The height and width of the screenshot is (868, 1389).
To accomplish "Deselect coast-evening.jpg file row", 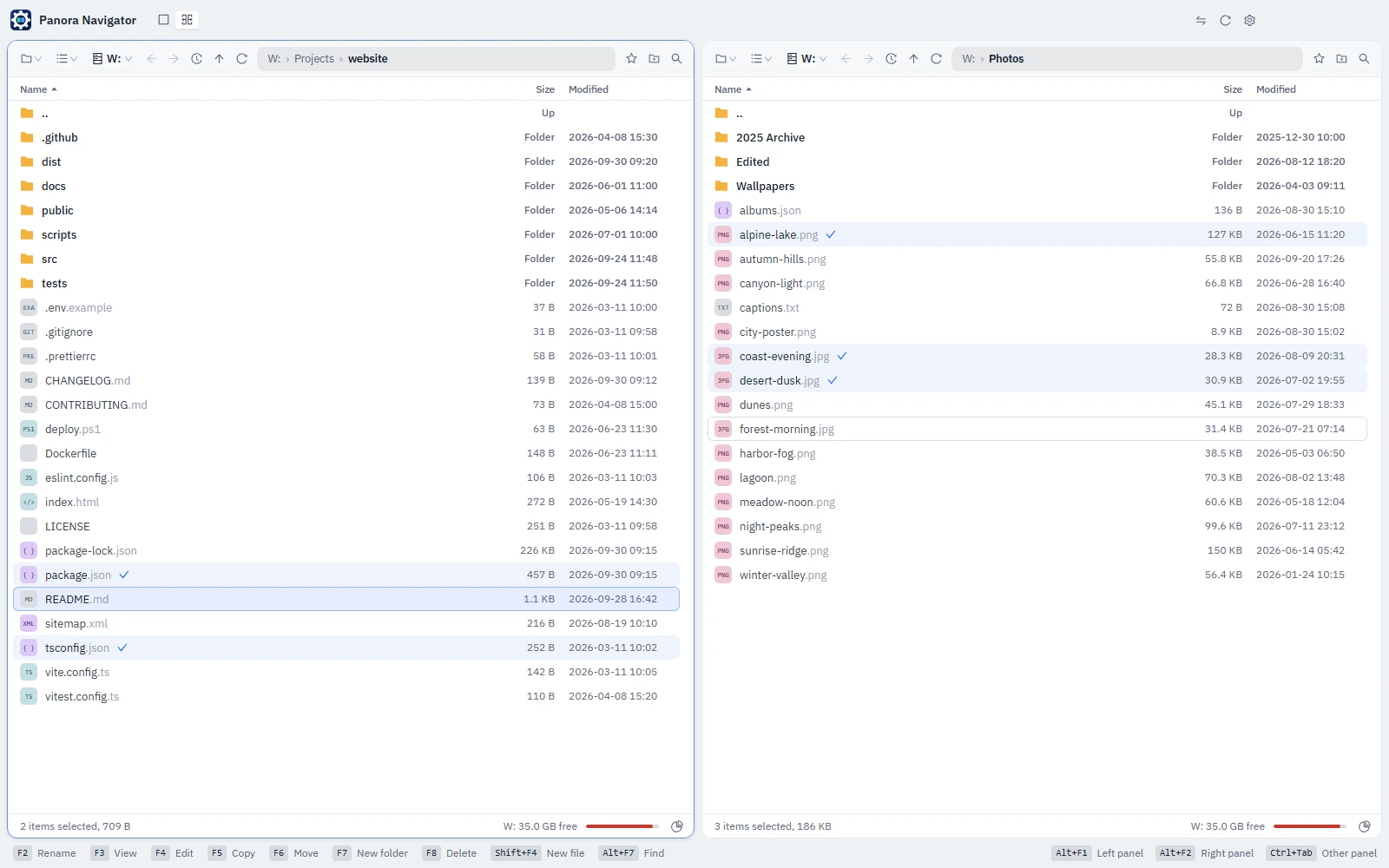I will pos(1037,356).
